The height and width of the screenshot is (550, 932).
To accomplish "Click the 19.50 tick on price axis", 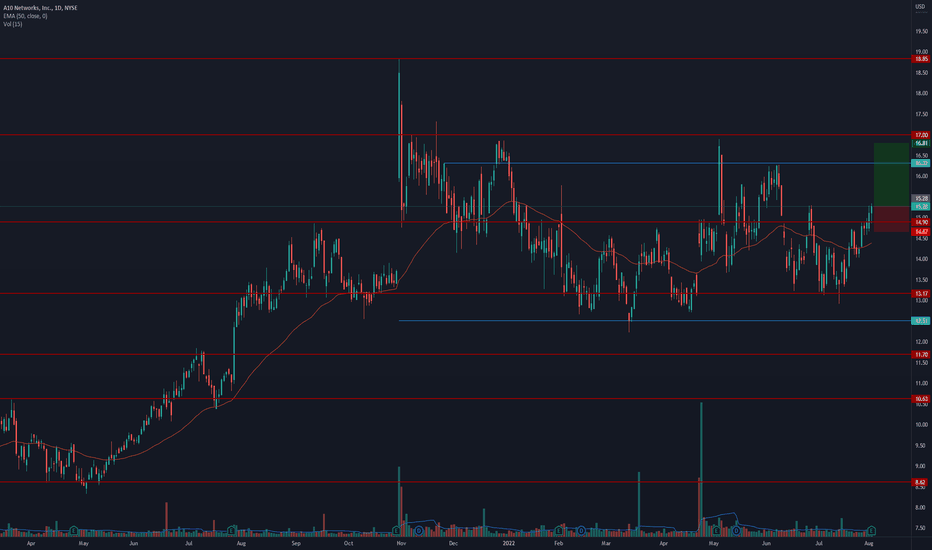I will tap(921, 31).
